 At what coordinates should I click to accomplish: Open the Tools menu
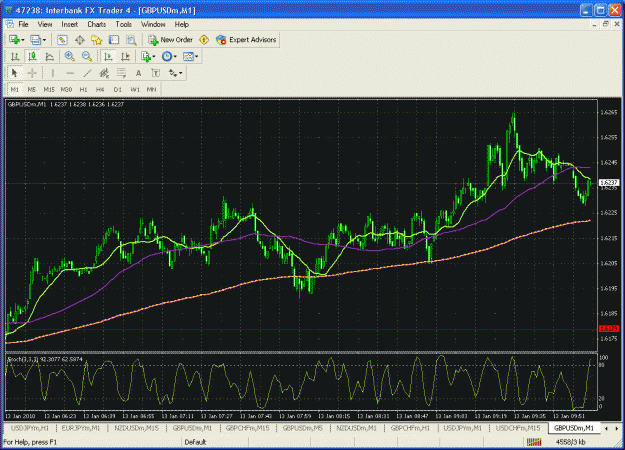click(124, 24)
